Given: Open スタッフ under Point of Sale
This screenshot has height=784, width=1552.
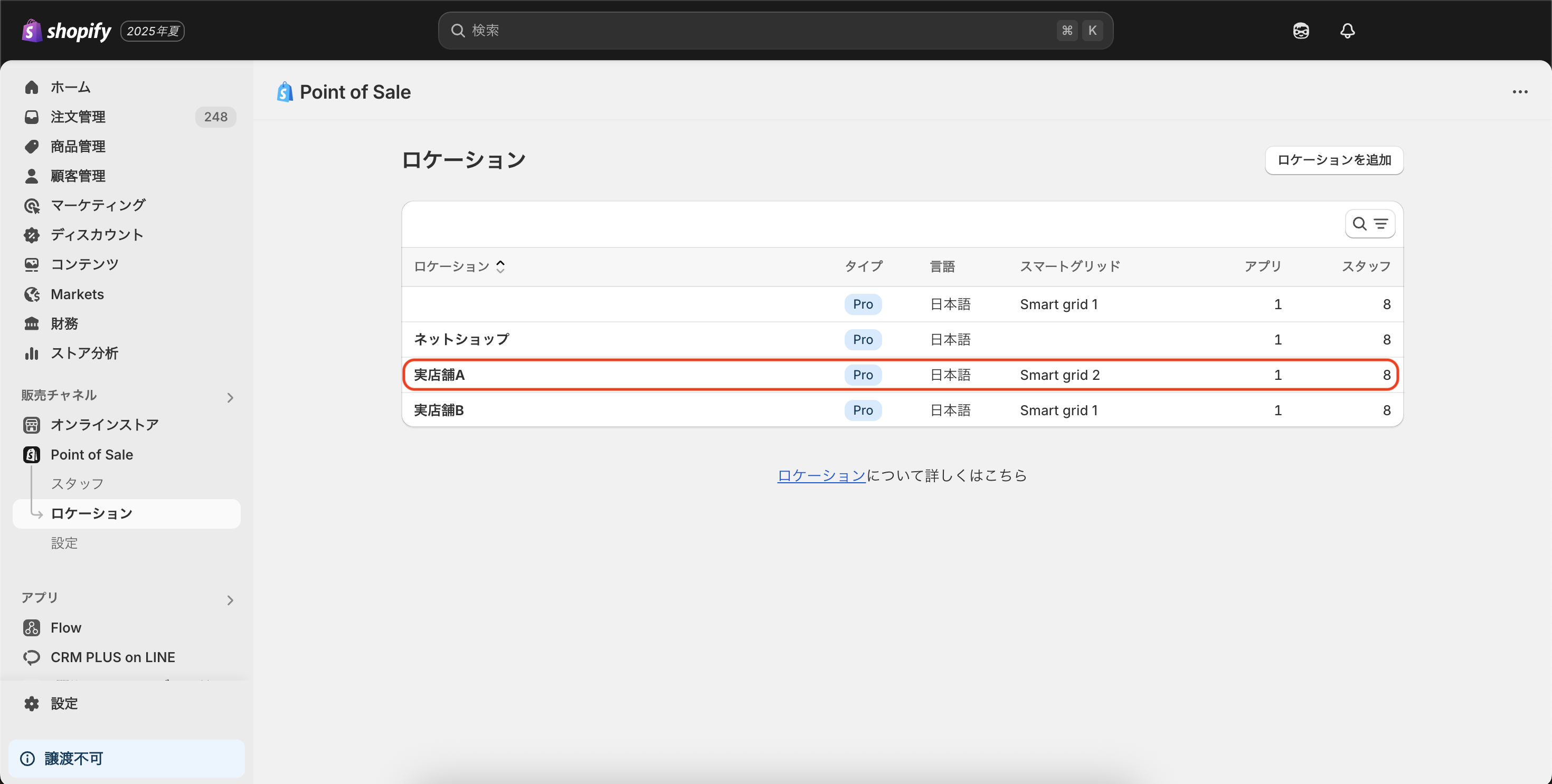Looking at the screenshot, I should (x=77, y=483).
